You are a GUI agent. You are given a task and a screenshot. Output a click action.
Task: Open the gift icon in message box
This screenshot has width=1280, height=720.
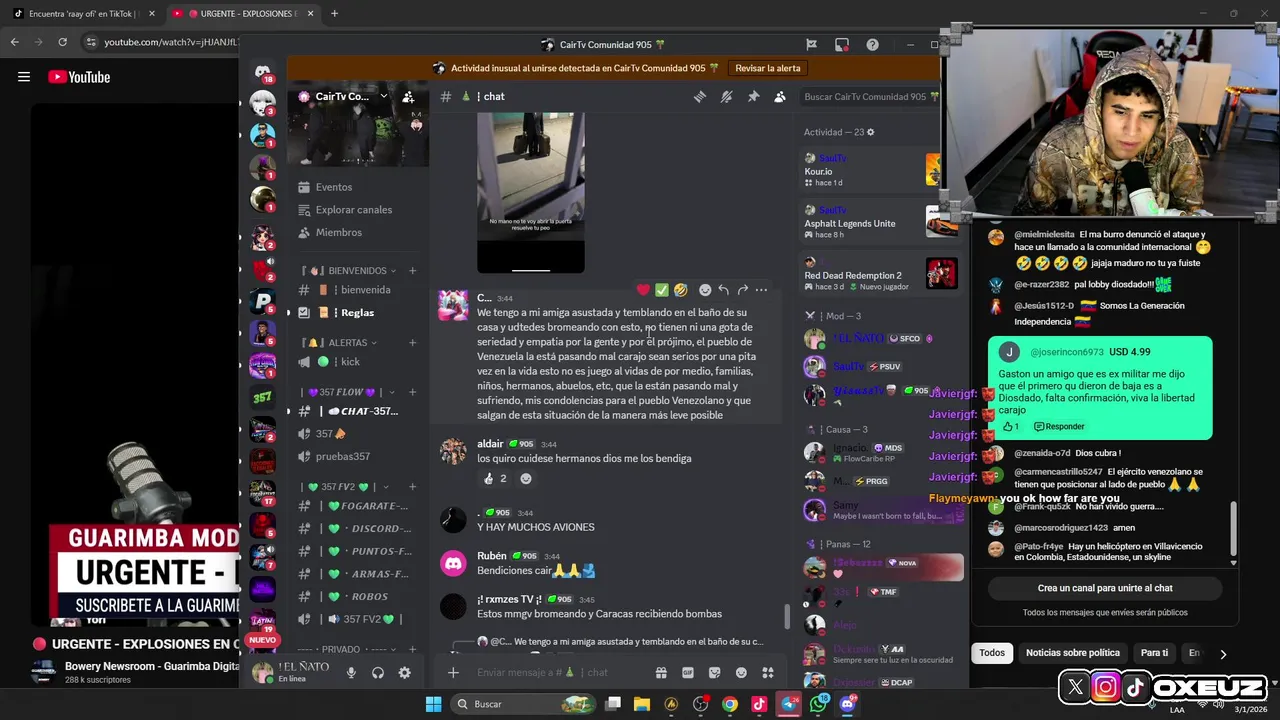point(661,673)
